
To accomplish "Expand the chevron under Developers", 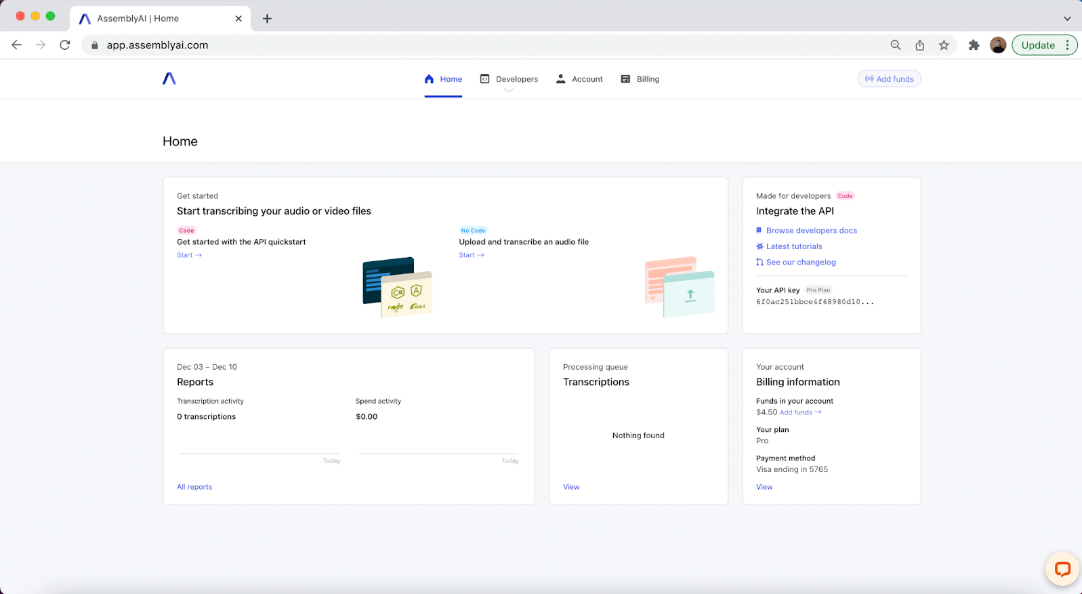I will tap(509, 90).
